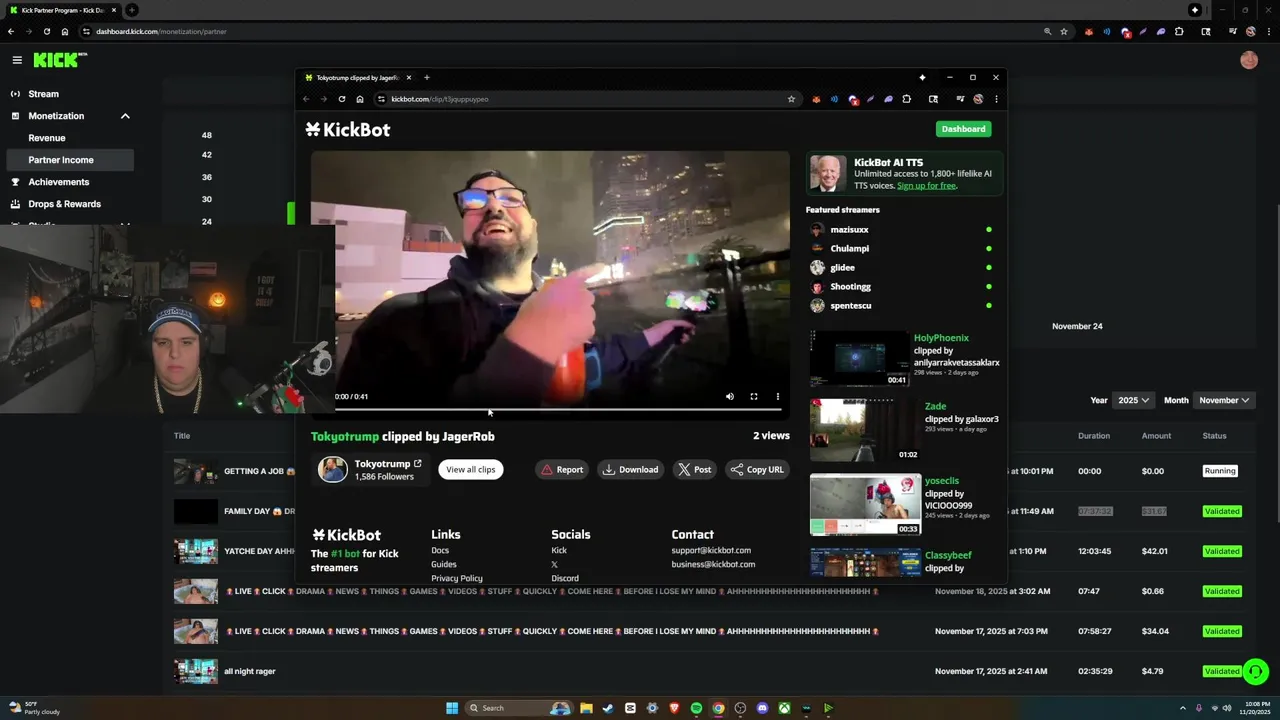
Task: Click the green Dashboard button
Action: (964, 129)
